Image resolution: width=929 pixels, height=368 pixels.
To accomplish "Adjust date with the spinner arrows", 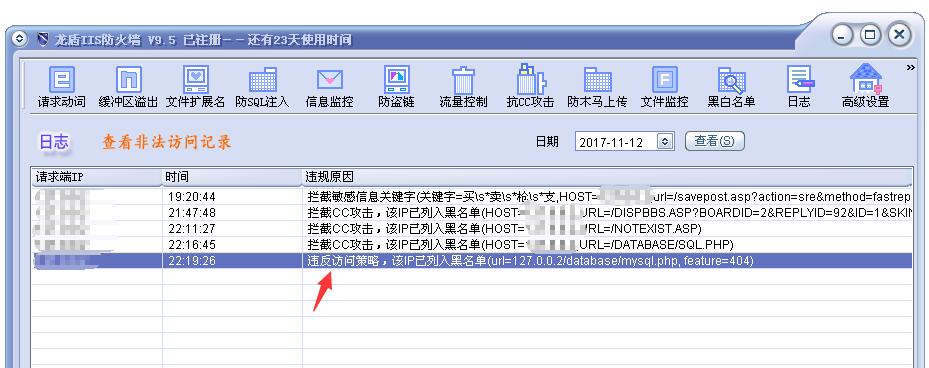I will (666, 142).
